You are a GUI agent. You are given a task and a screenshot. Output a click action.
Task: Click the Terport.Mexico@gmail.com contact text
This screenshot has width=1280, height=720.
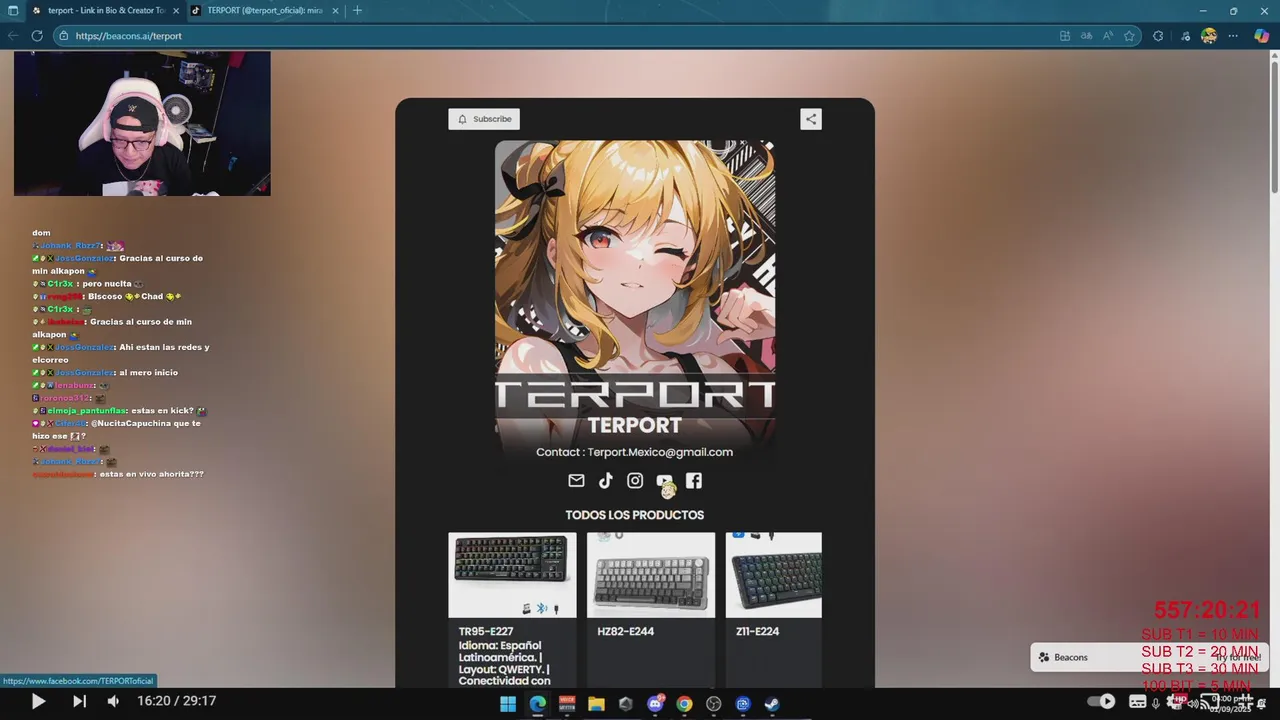coord(660,452)
